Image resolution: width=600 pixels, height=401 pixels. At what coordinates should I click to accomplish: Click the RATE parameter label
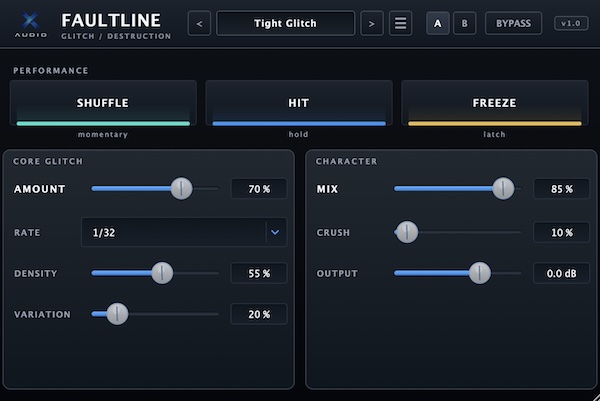point(27,233)
